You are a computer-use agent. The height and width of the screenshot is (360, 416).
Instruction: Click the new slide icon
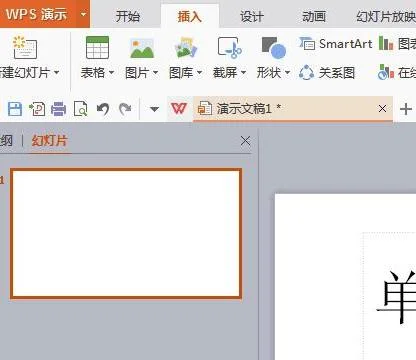(25, 47)
